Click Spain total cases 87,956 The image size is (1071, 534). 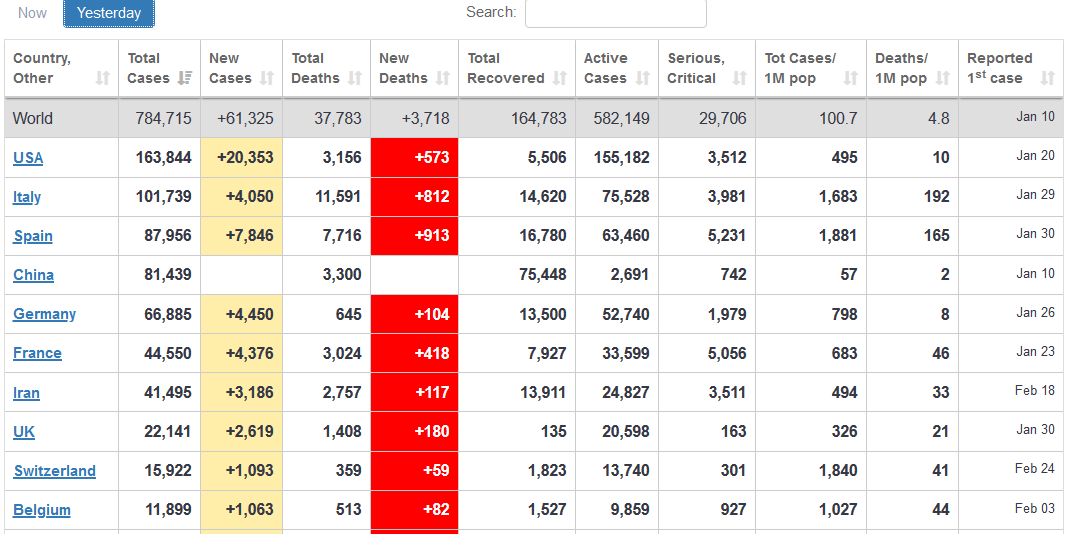(168, 236)
